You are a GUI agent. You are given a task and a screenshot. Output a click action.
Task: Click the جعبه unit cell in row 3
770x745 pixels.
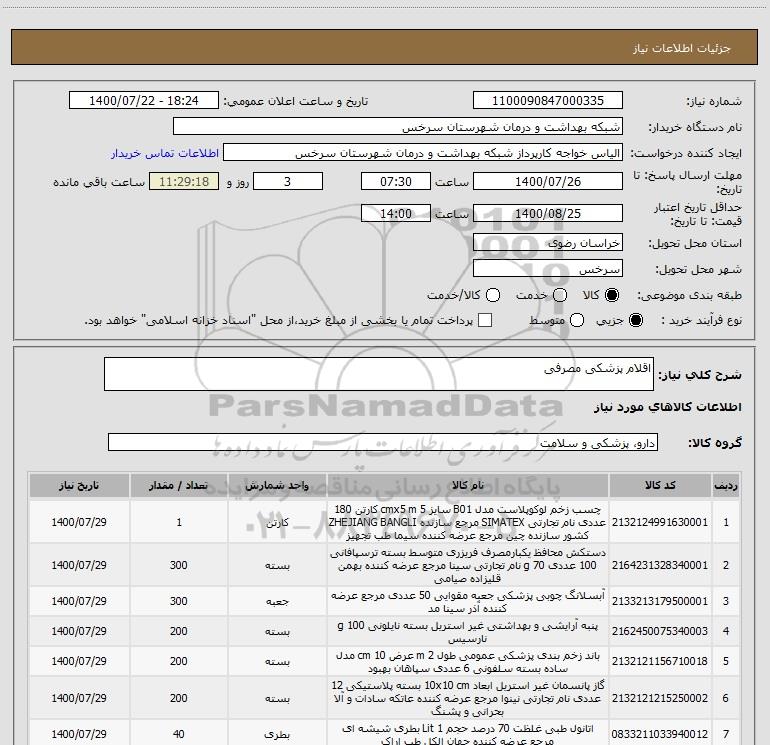tap(277, 602)
